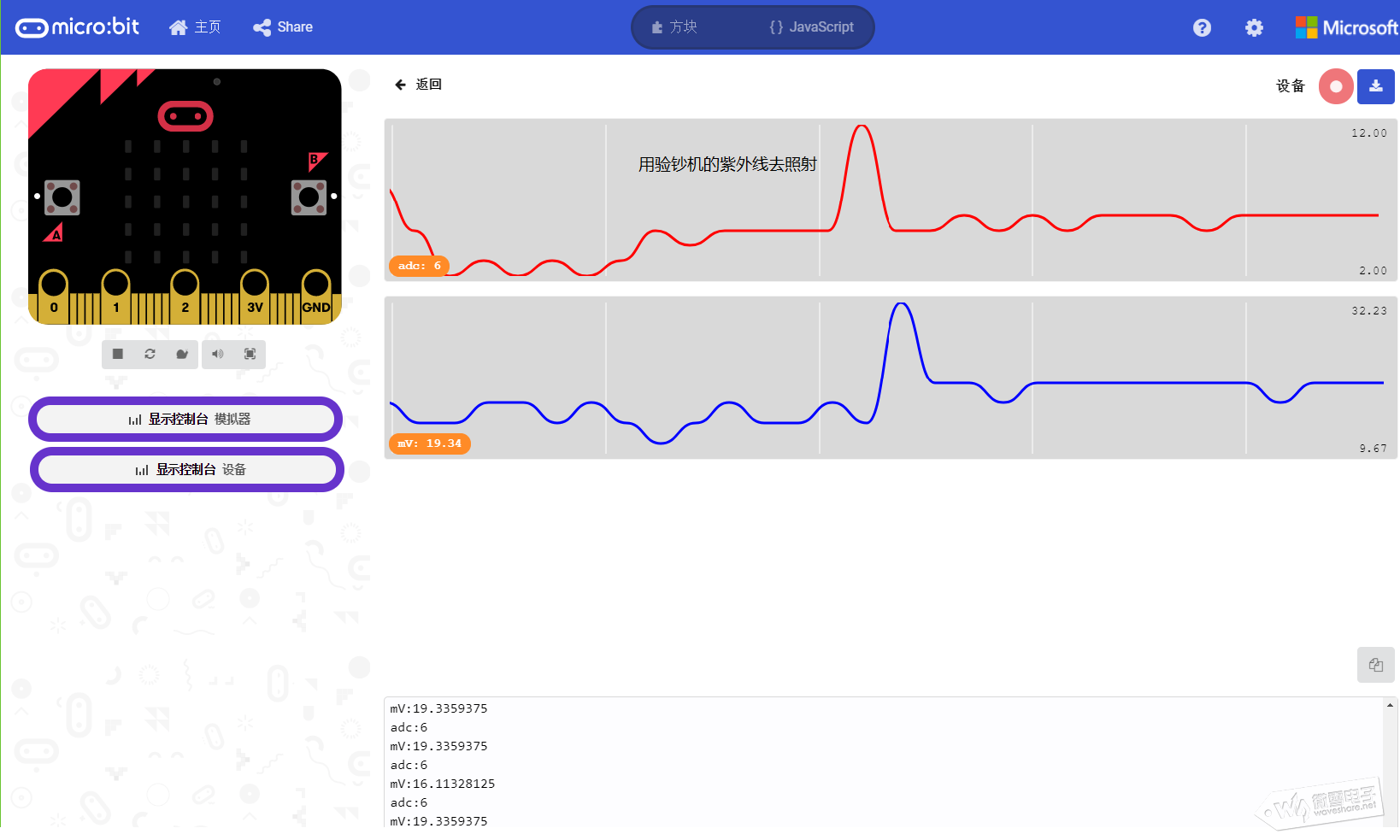Click pin 2 on the micro:bit

(185, 295)
